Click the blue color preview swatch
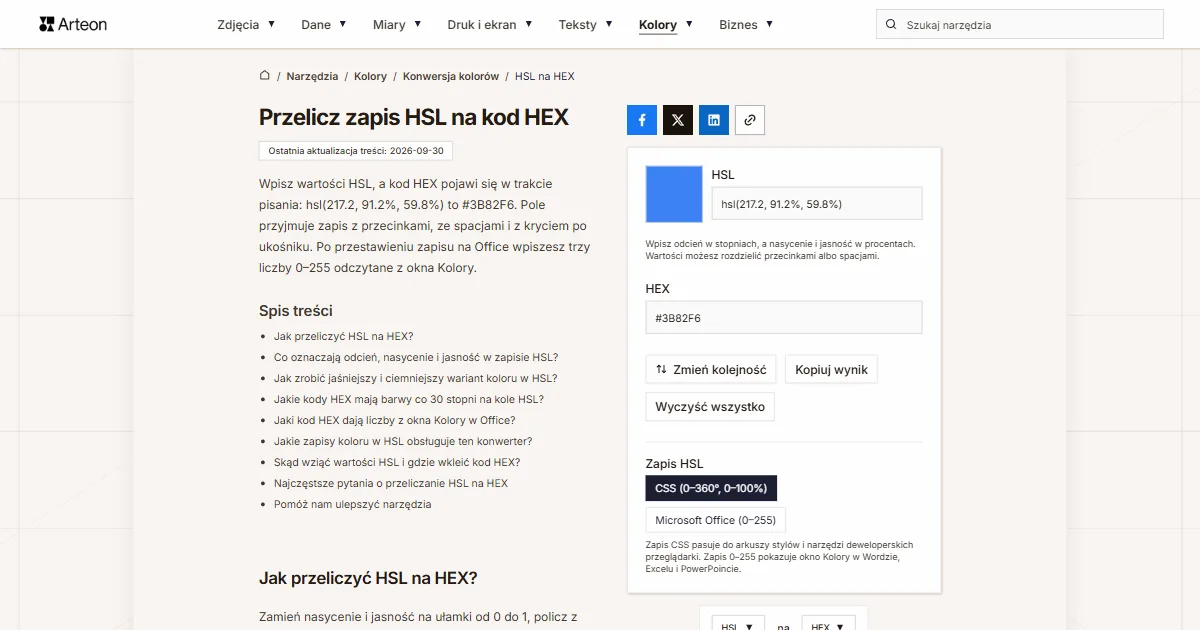The image size is (1200, 630). [x=675, y=194]
